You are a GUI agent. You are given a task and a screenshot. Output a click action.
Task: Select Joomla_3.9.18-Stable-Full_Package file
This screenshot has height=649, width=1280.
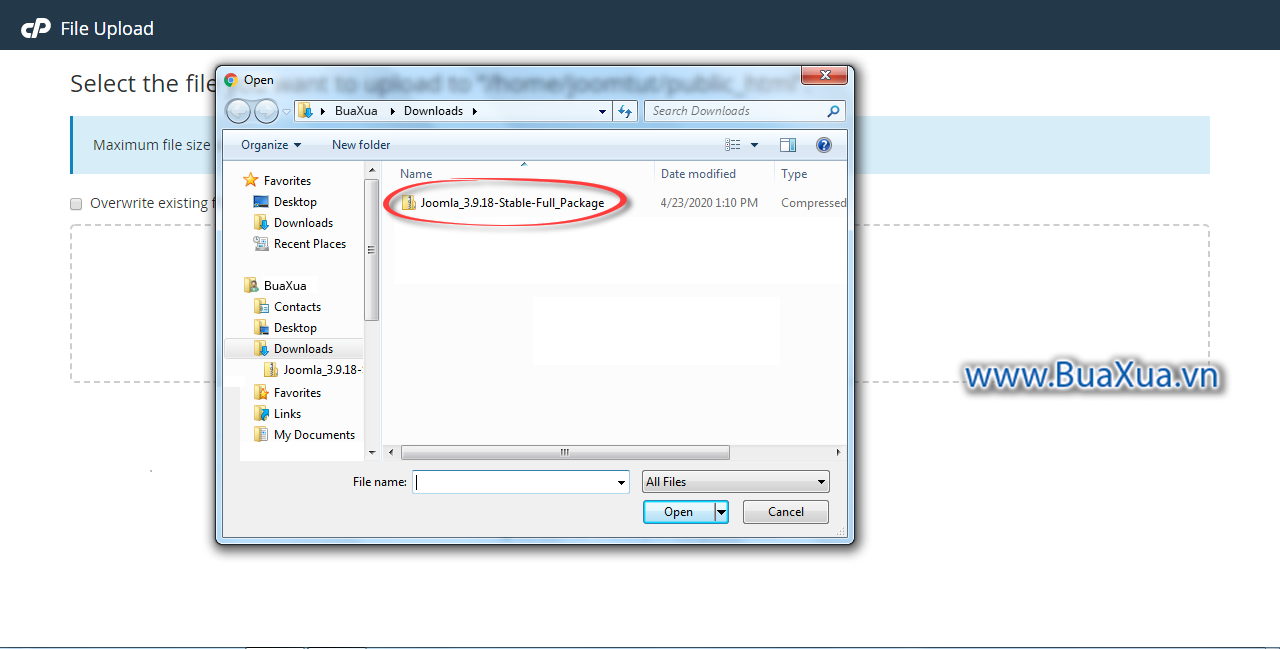tap(512, 203)
